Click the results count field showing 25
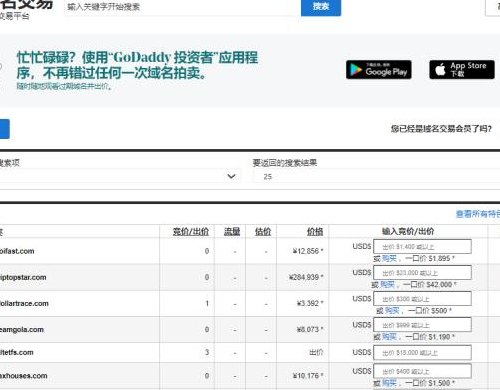 (x=376, y=176)
